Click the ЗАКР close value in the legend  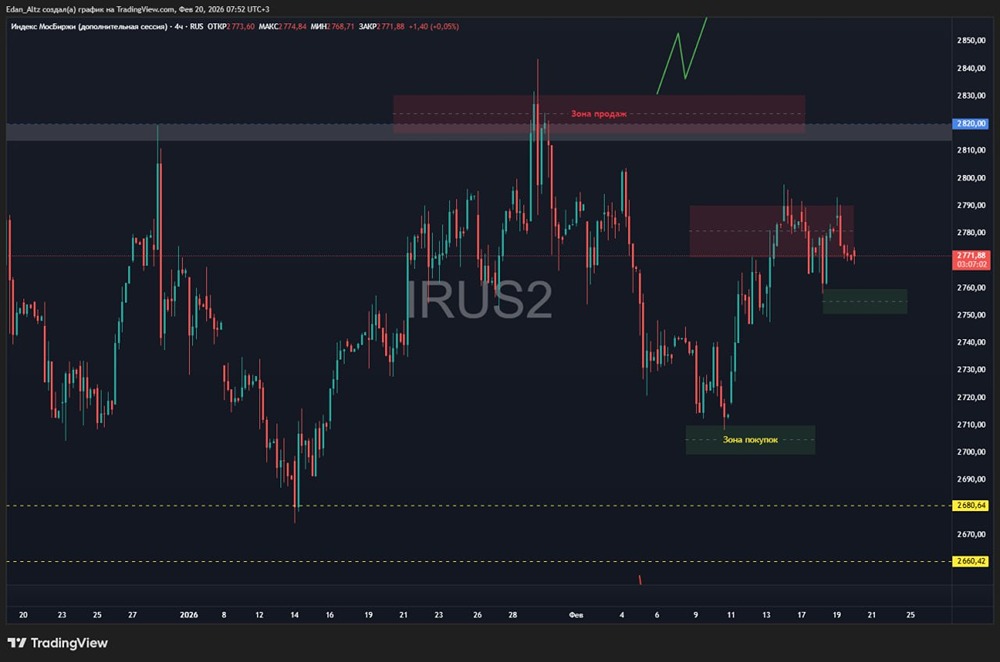click(381, 27)
